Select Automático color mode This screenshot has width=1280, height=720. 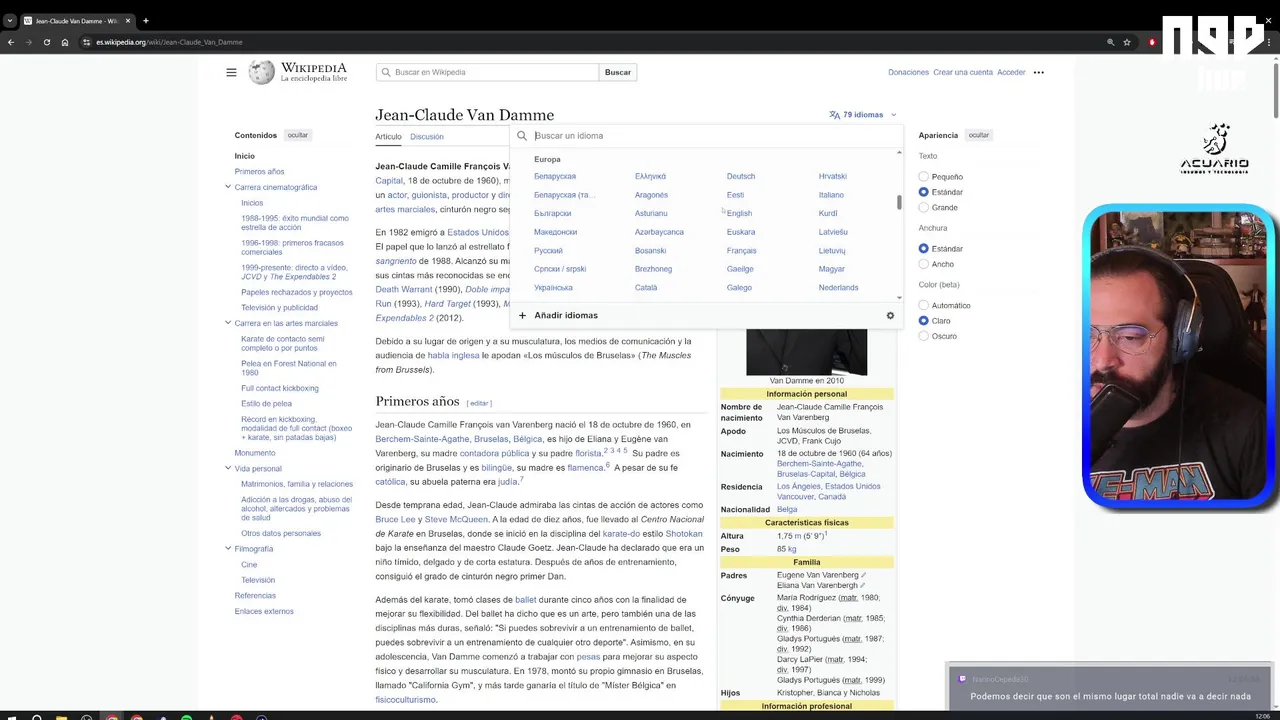(924, 305)
